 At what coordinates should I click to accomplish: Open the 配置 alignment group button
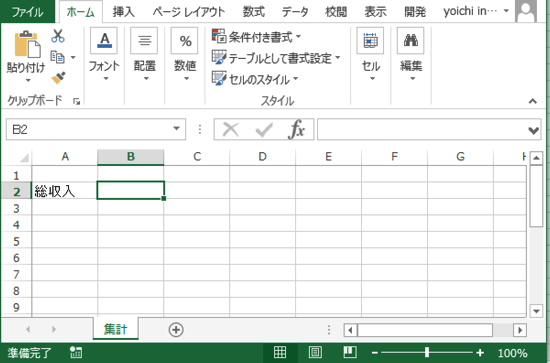145,55
